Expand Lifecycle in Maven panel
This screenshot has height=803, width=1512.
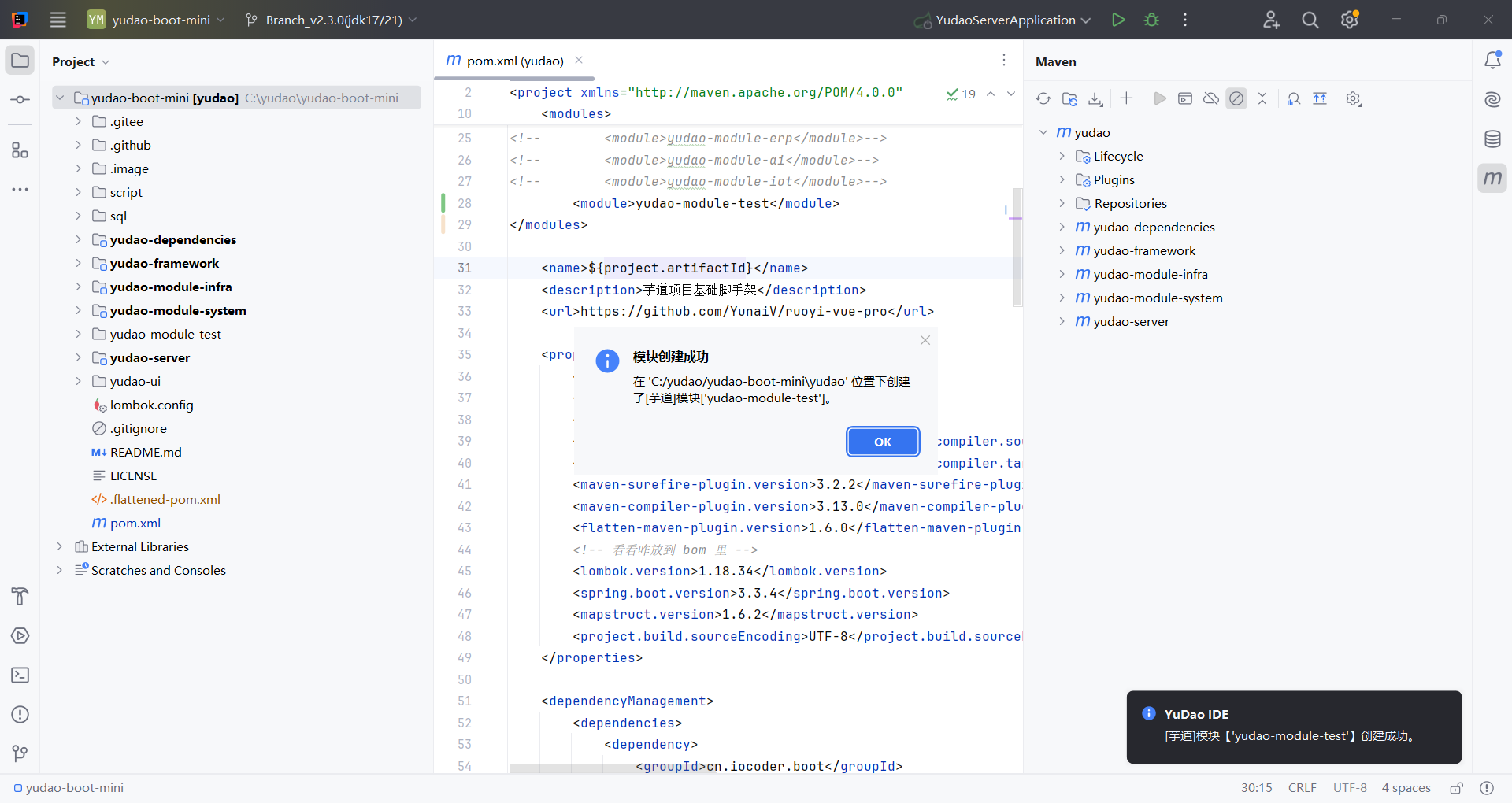point(1062,156)
